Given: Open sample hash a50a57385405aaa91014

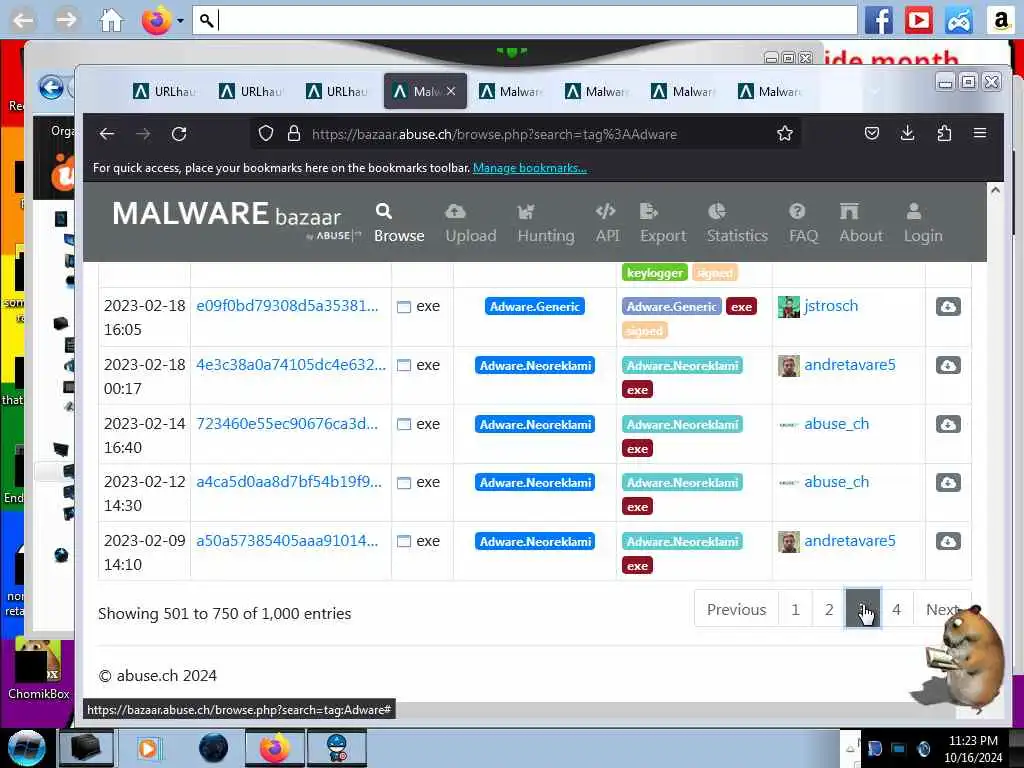Looking at the screenshot, I should tap(287, 541).
